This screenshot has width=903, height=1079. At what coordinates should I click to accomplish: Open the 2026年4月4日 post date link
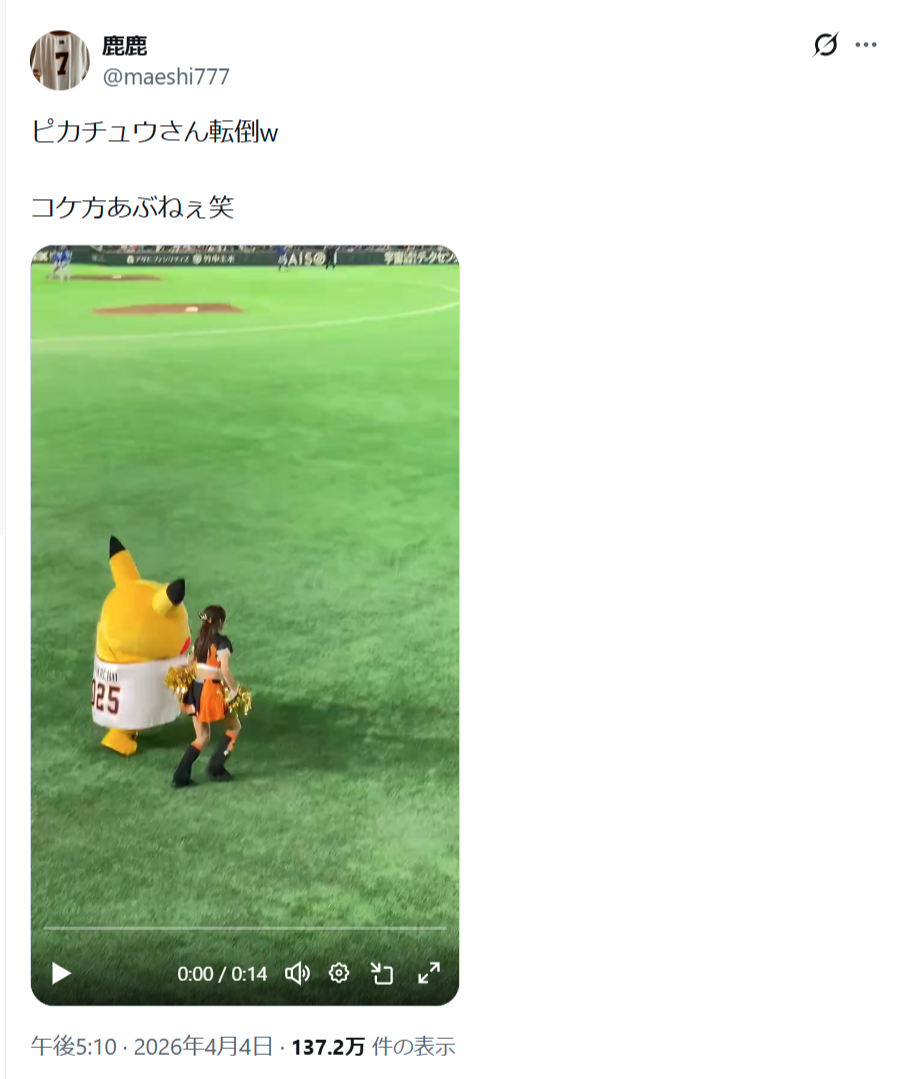tap(203, 1047)
